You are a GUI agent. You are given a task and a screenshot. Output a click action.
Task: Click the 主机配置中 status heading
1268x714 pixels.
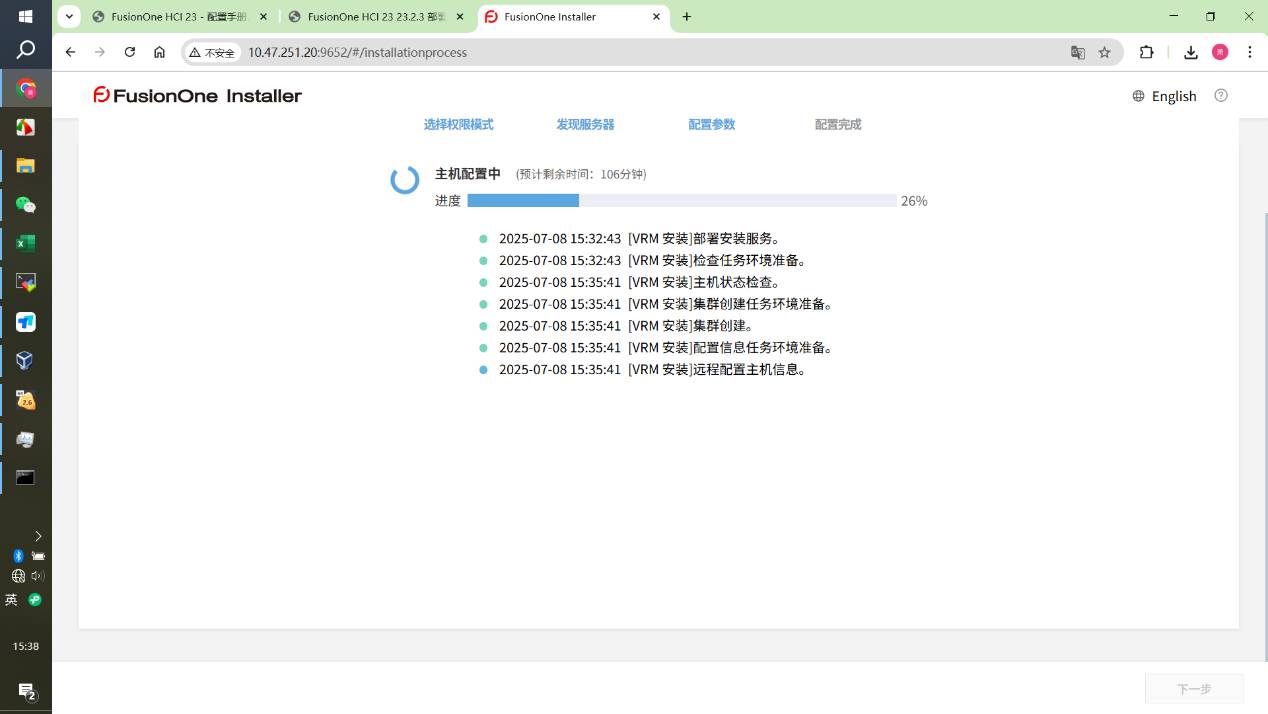point(468,174)
